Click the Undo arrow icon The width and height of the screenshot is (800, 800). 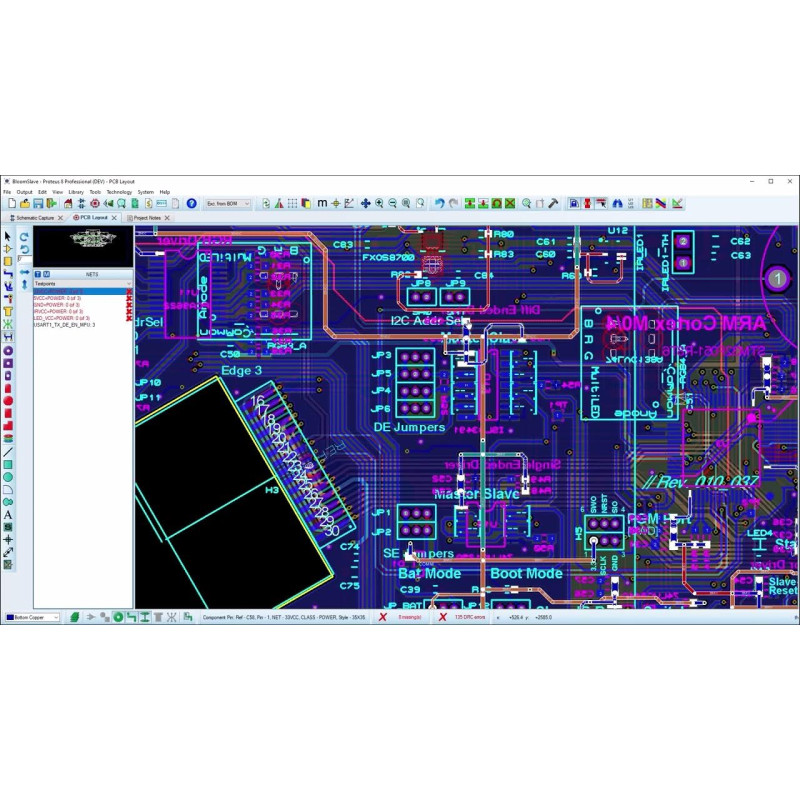coord(438,203)
